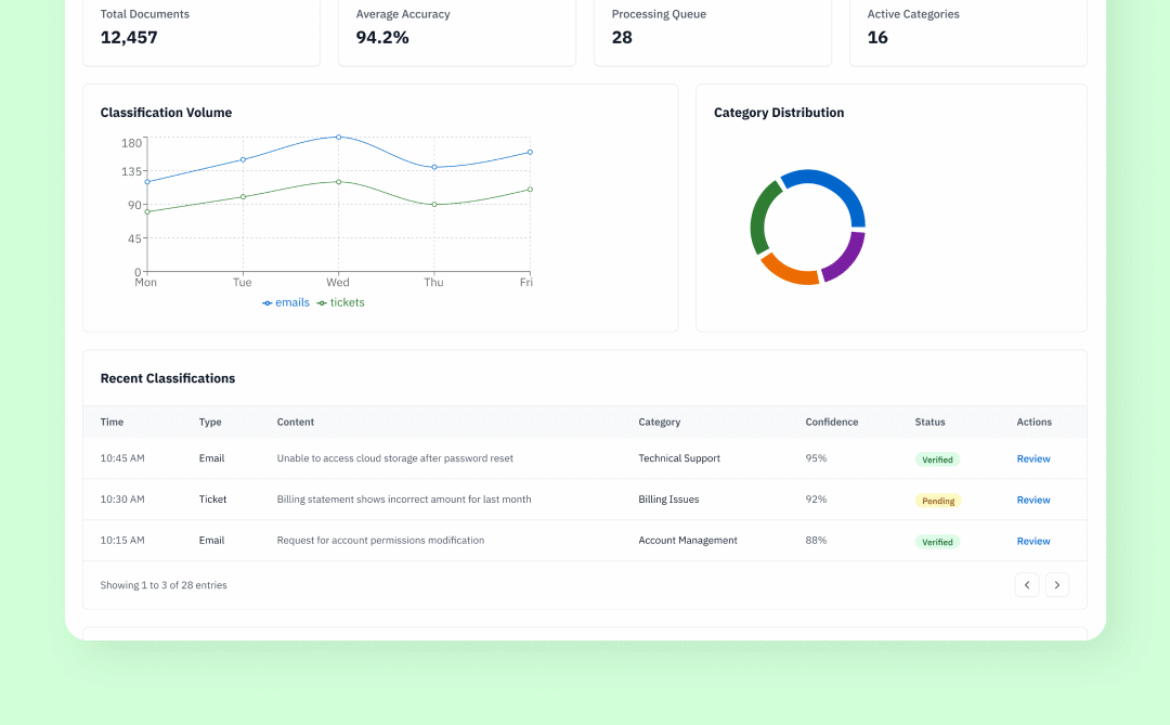The image size is (1170, 725).
Task: Click Verified badge on 10:15 AM row
Action: (x=937, y=542)
